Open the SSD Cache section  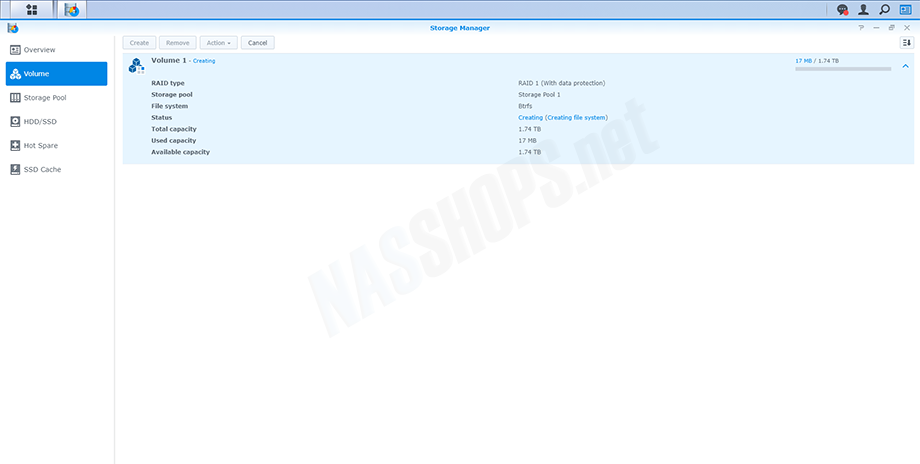coord(56,170)
